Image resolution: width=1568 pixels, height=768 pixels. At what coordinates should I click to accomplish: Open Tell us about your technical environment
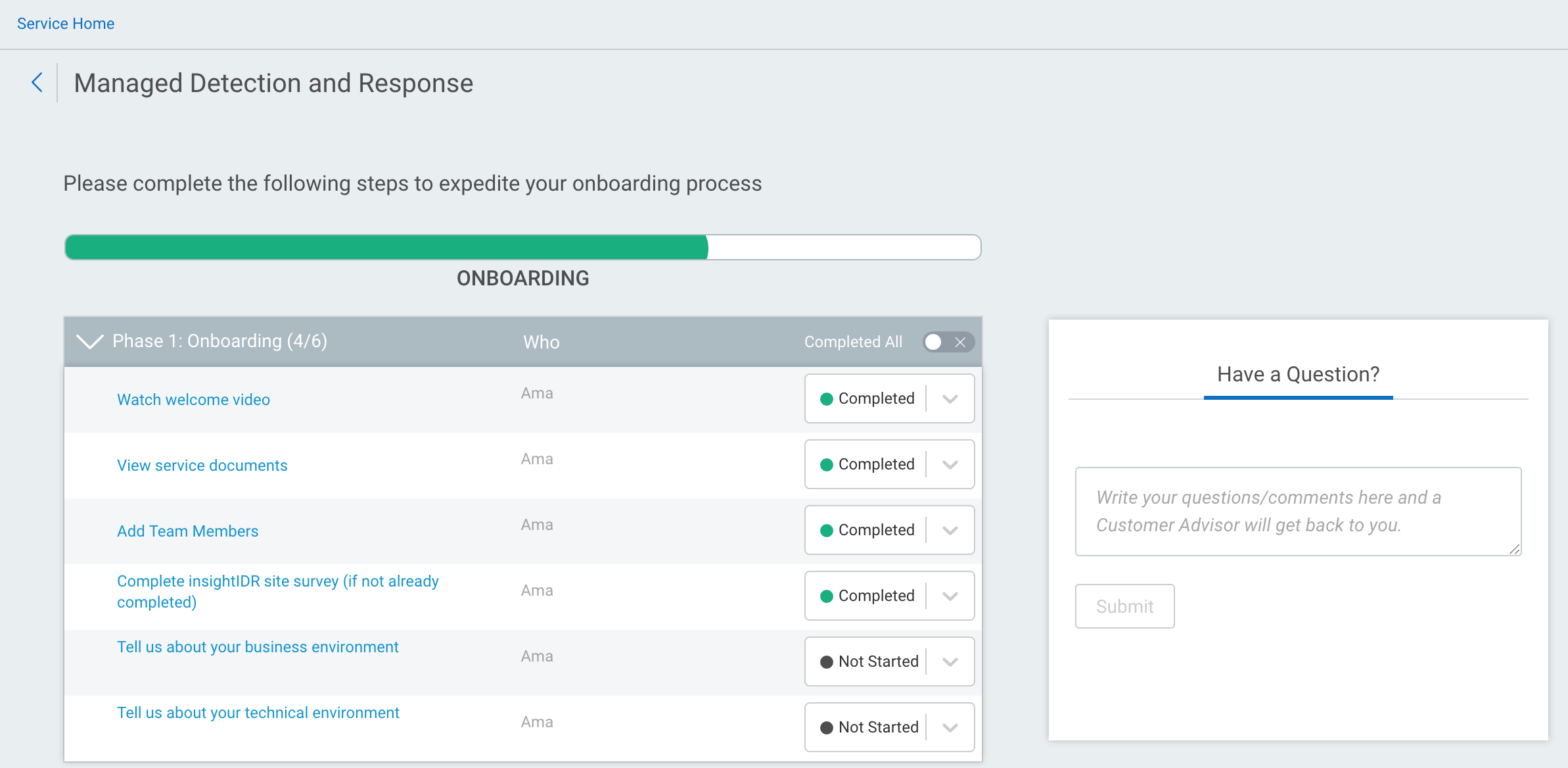258,713
